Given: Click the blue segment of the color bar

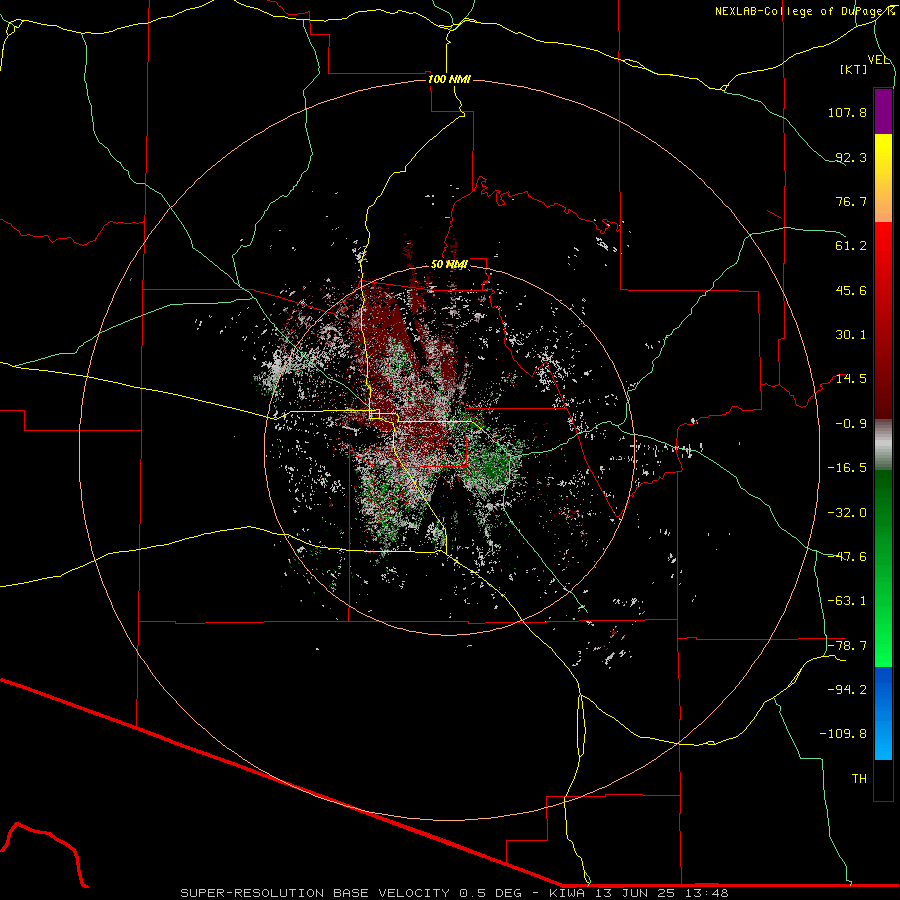Looking at the screenshot, I should (x=883, y=713).
